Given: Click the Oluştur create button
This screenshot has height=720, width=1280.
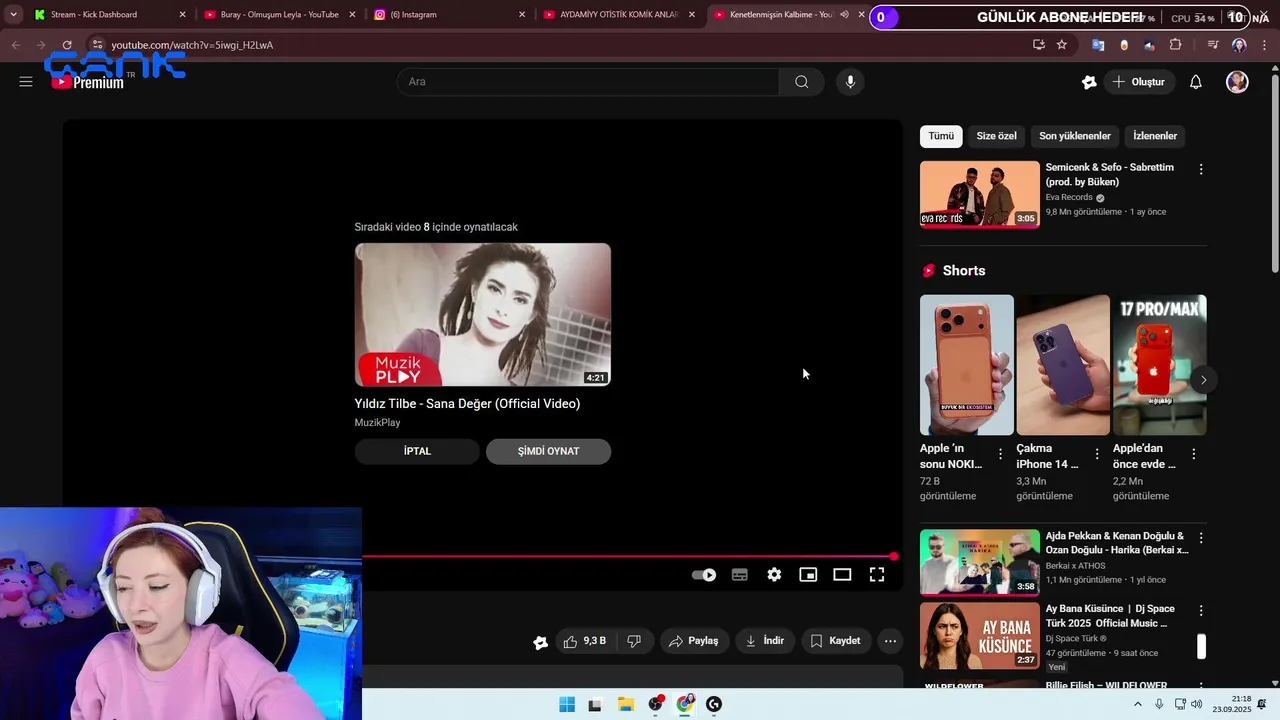Looking at the screenshot, I should click(x=1138, y=82).
